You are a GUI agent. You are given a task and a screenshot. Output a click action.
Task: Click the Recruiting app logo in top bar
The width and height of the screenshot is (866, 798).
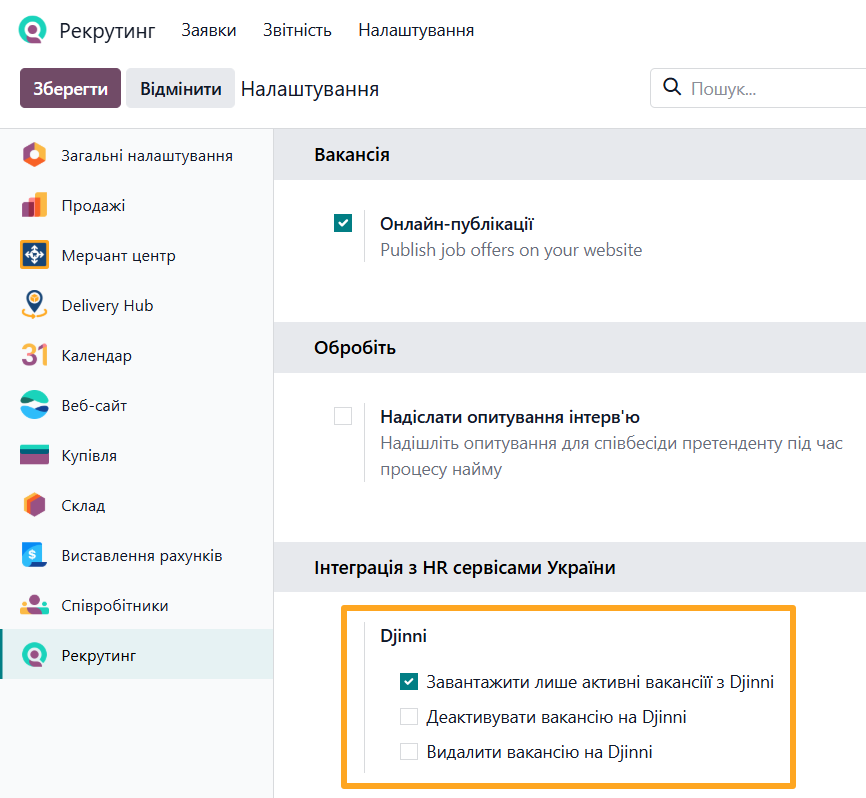(x=33, y=30)
